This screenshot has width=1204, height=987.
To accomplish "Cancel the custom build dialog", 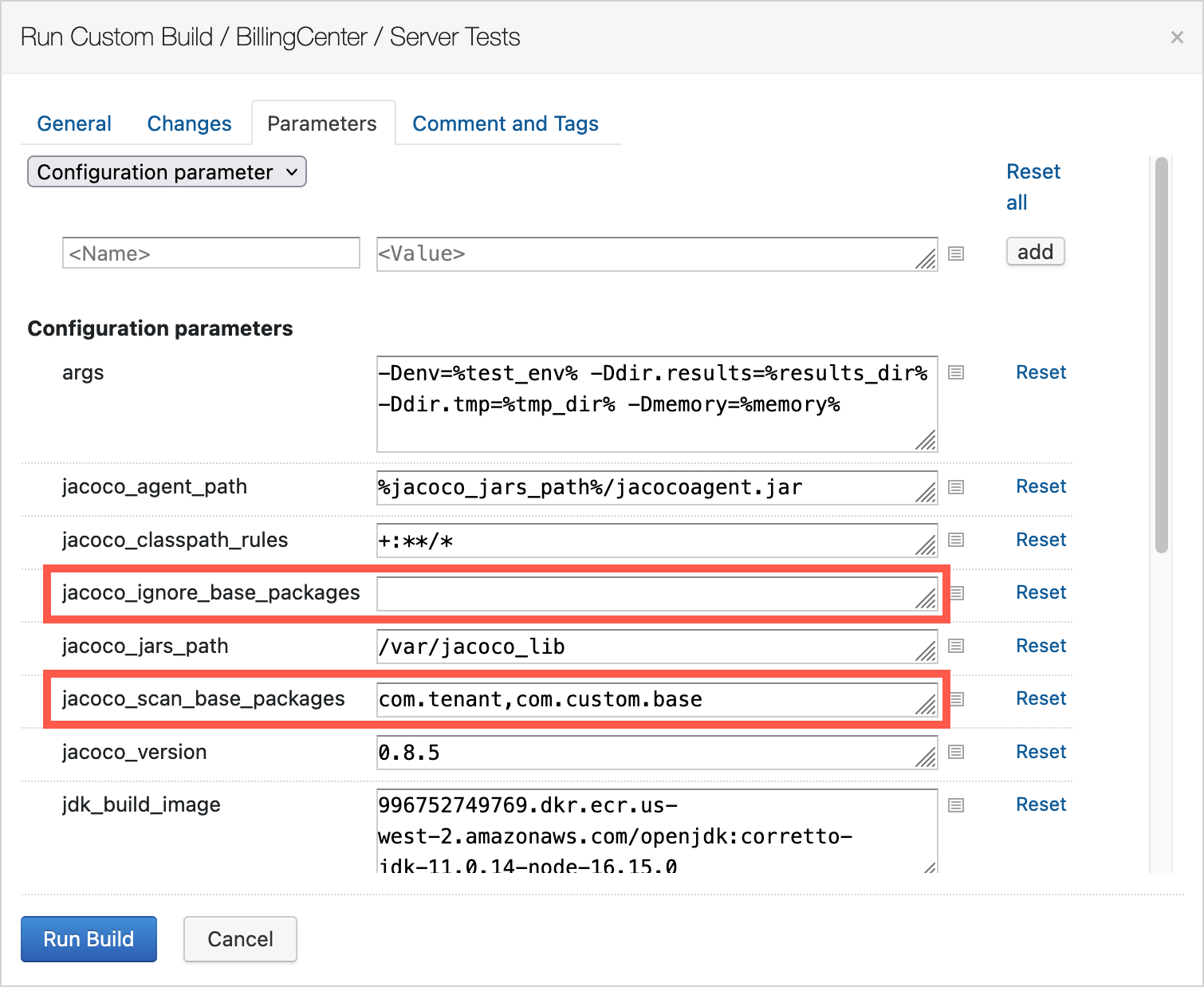I will point(240,939).
